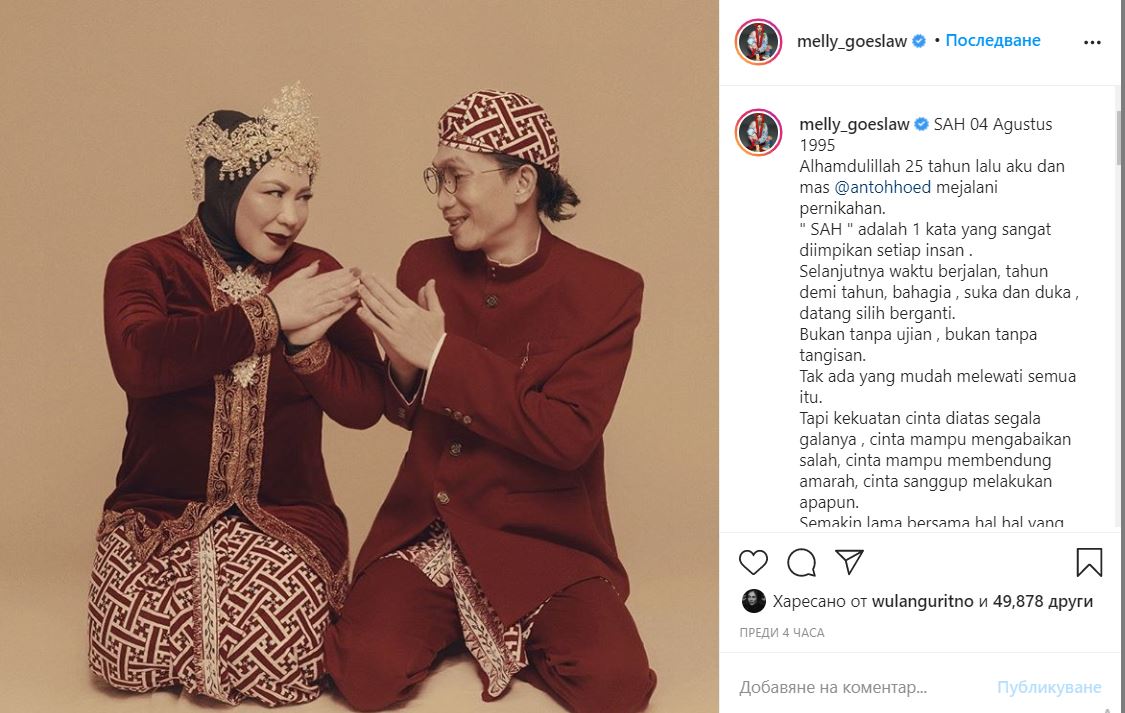Open melly_goeslaw header profile picture

pyautogui.click(x=758, y=42)
